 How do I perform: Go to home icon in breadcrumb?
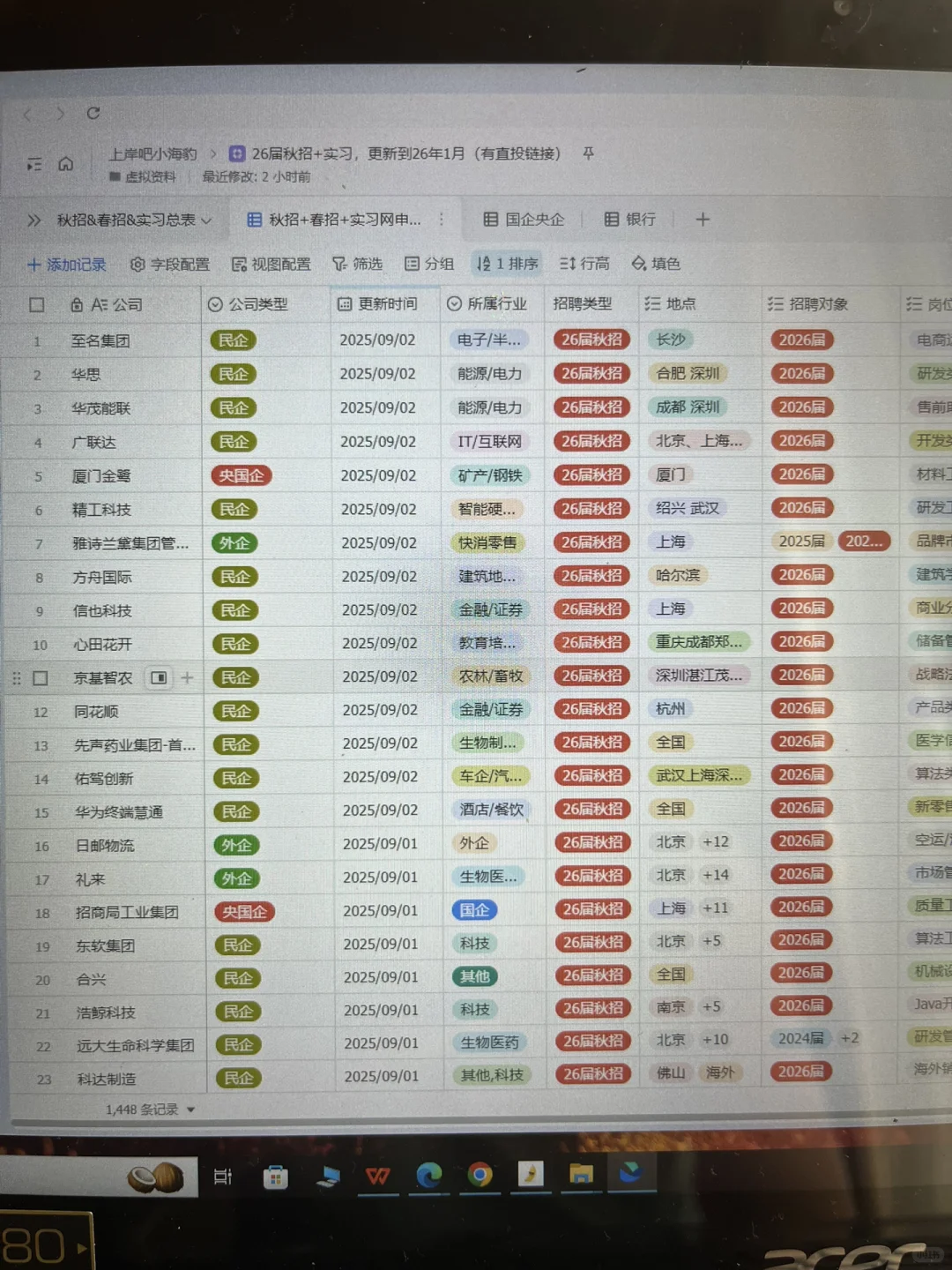pos(65,164)
